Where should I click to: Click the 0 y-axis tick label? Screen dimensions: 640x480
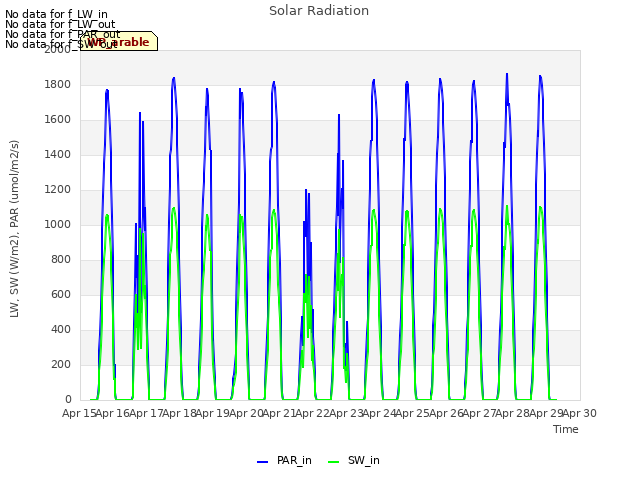pyautogui.click(x=68, y=400)
